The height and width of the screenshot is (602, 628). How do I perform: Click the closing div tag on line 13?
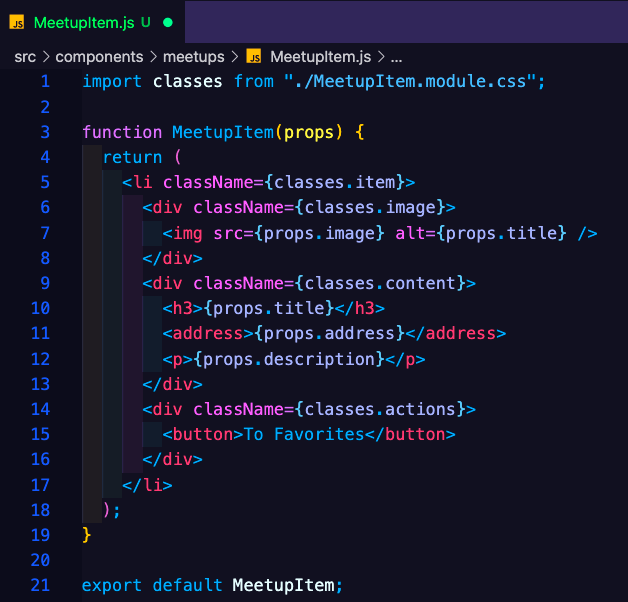coord(173,384)
